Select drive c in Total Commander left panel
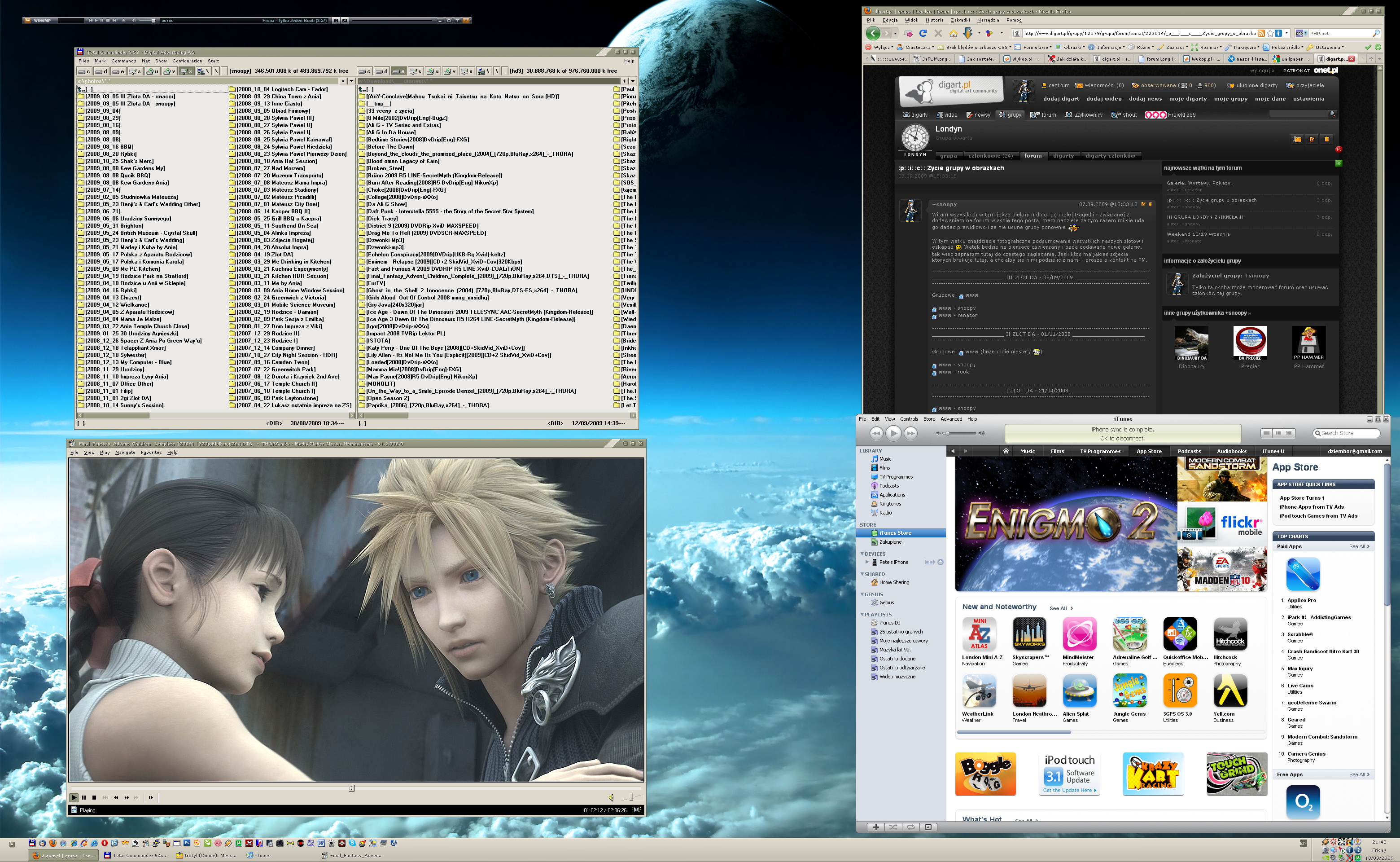The image size is (1400, 862). coord(84,71)
